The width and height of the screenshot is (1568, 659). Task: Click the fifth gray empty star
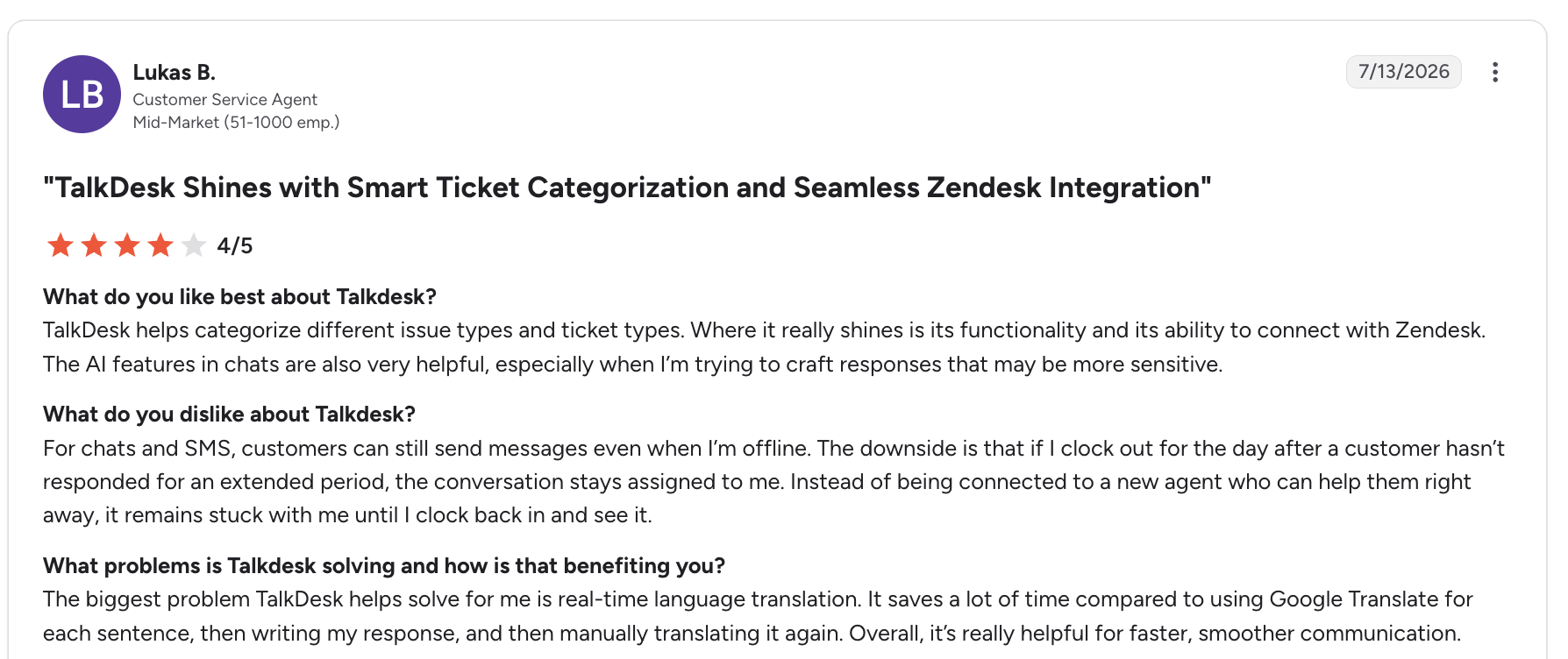coord(194,245)
